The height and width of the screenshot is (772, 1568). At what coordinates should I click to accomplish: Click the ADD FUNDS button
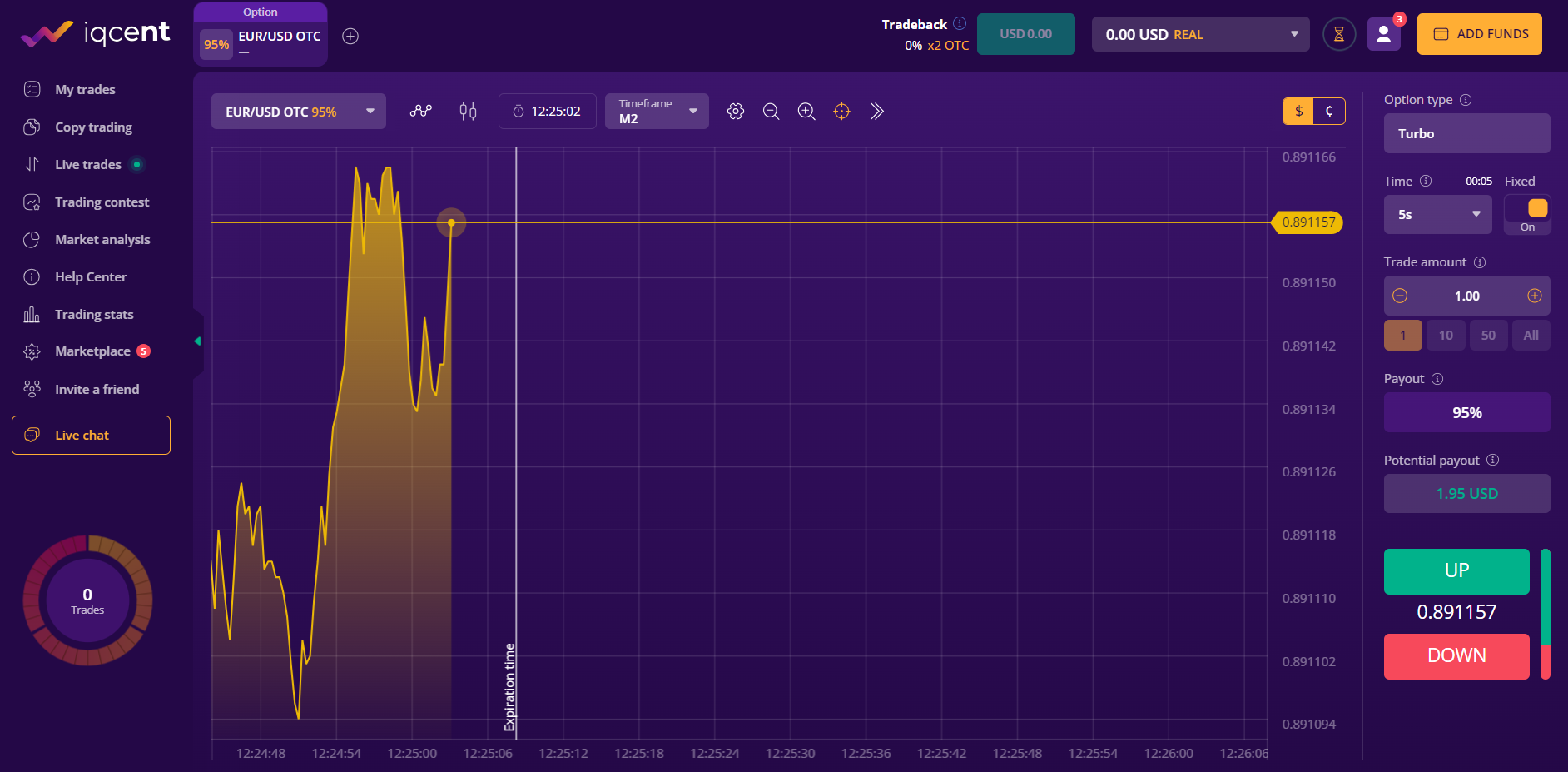(1479, 34)
